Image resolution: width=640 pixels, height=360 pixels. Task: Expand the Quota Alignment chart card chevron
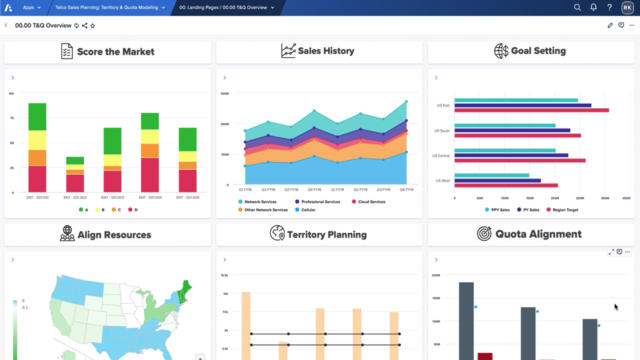click(x=436, y=260)
